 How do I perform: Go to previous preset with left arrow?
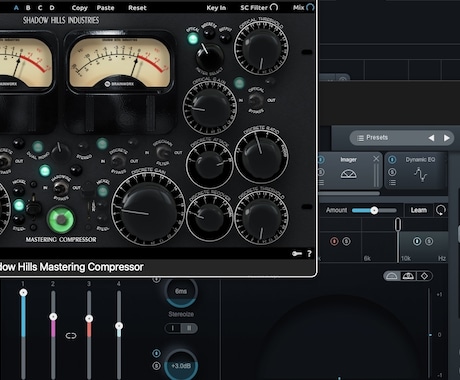(431, 138)
